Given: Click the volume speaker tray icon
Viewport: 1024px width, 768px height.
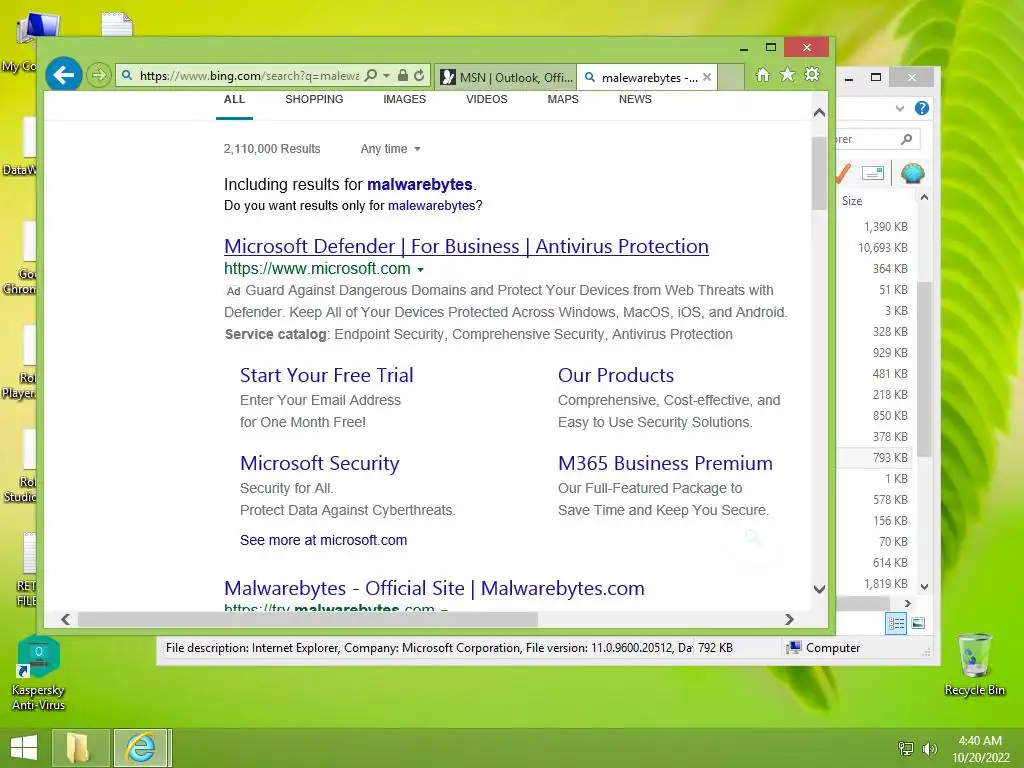Looking at the screenshot, I should coord(929,749).
